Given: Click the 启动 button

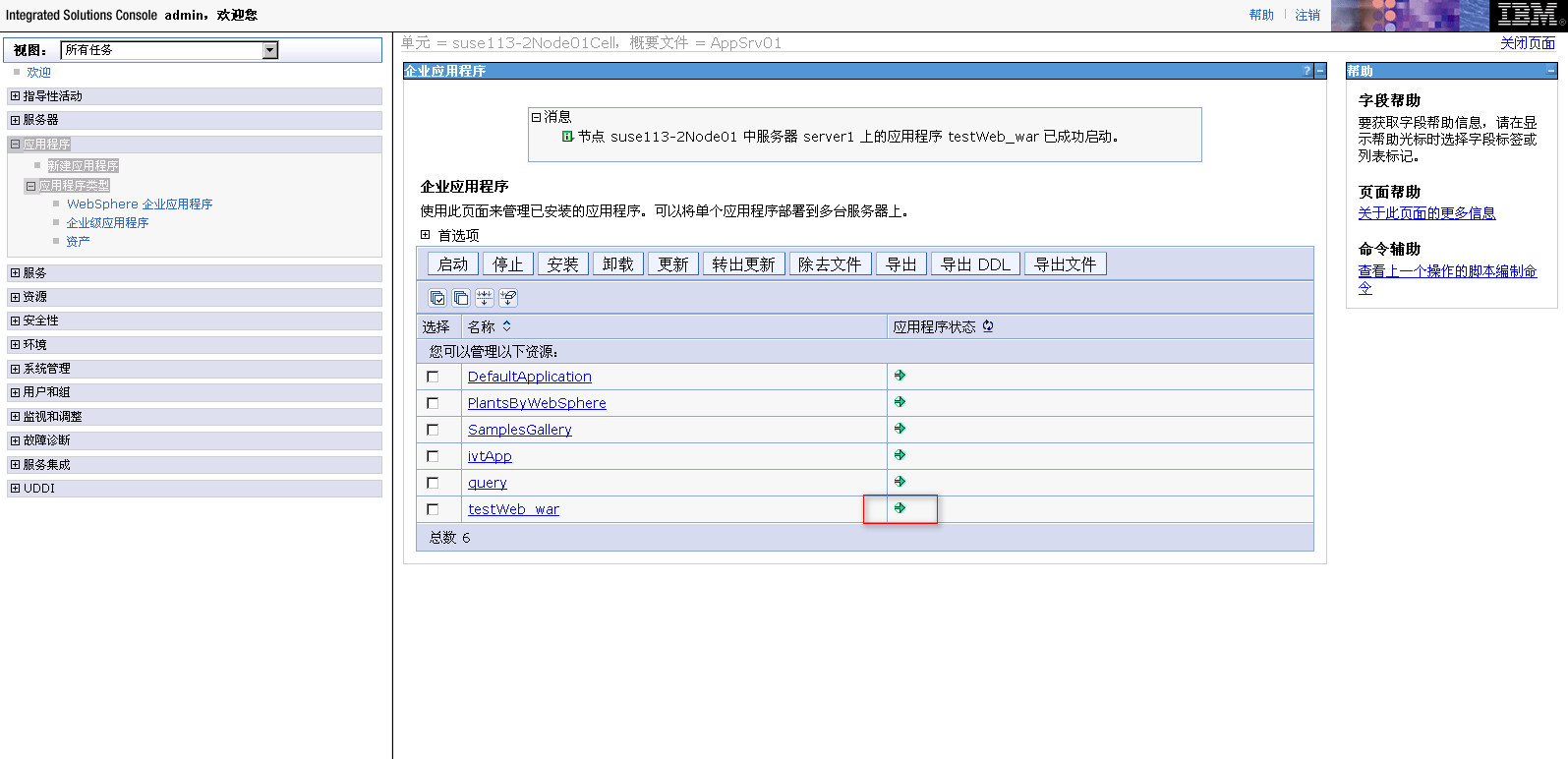Looking at the screenshot, I should pos(453,264).
